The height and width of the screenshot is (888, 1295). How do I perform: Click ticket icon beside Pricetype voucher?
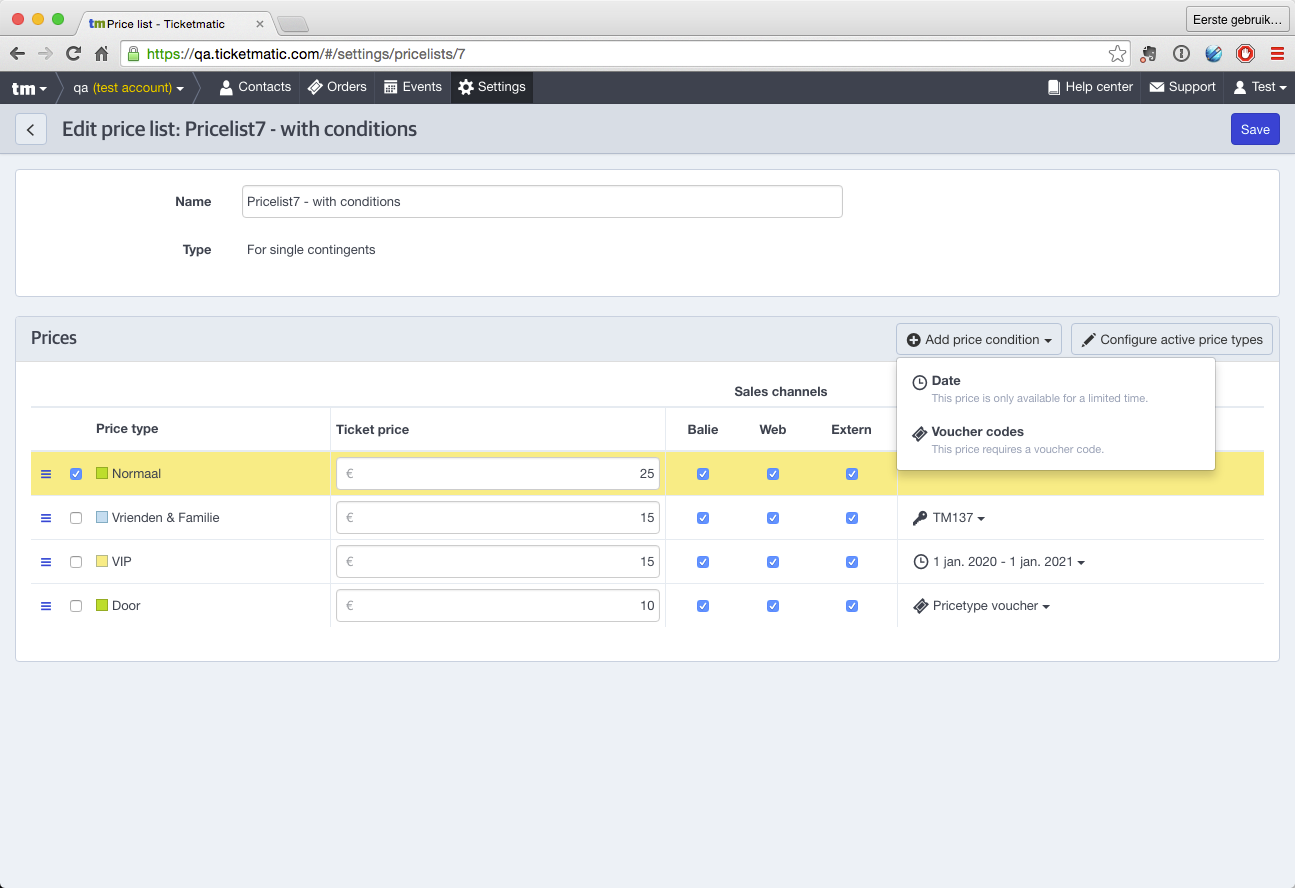click(921, 606)
